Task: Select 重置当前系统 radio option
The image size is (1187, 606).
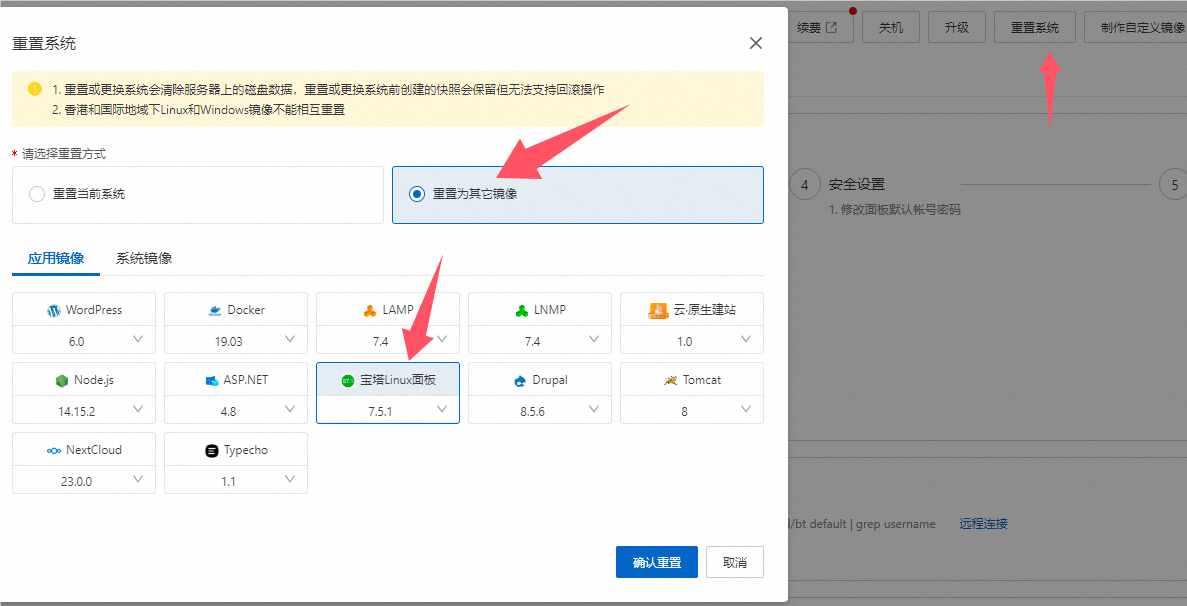Action: point(36,194)
